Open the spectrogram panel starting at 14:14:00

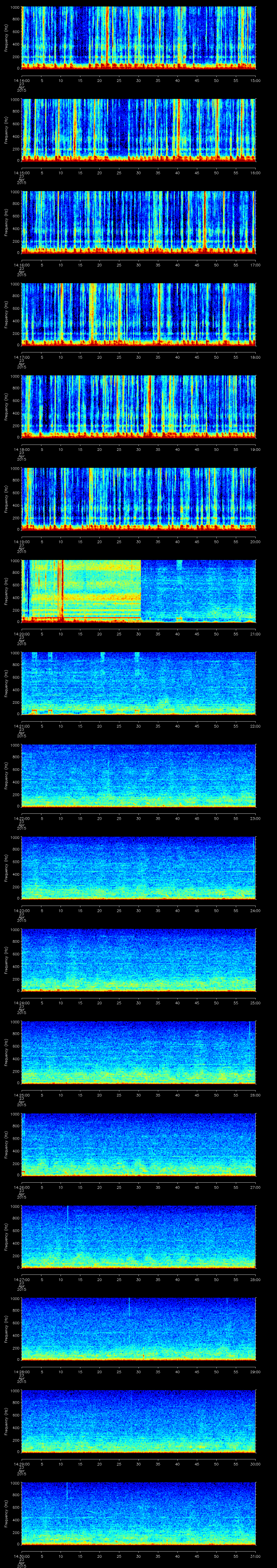pos(139,38)
